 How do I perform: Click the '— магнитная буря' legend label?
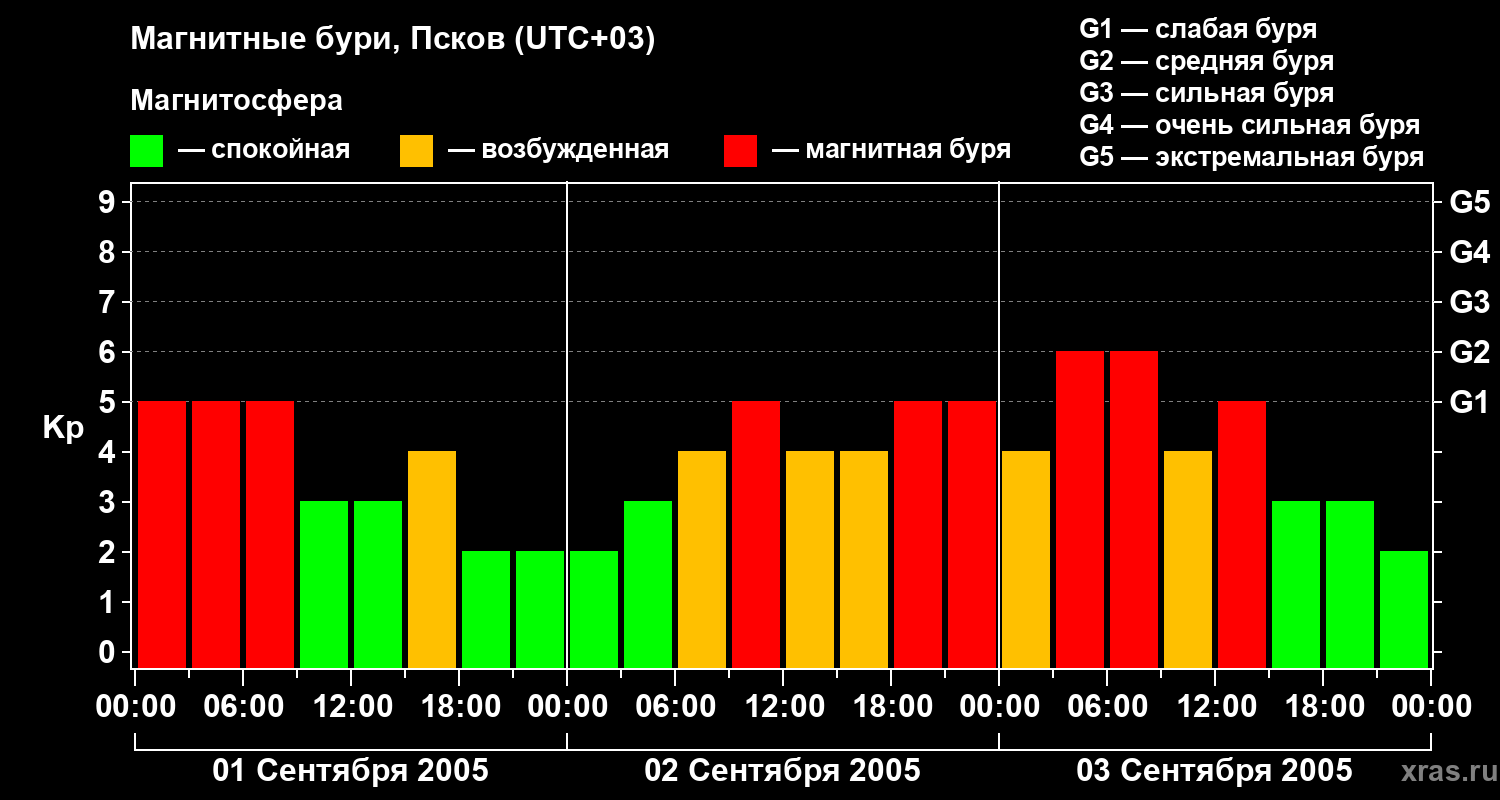[892, 150]
